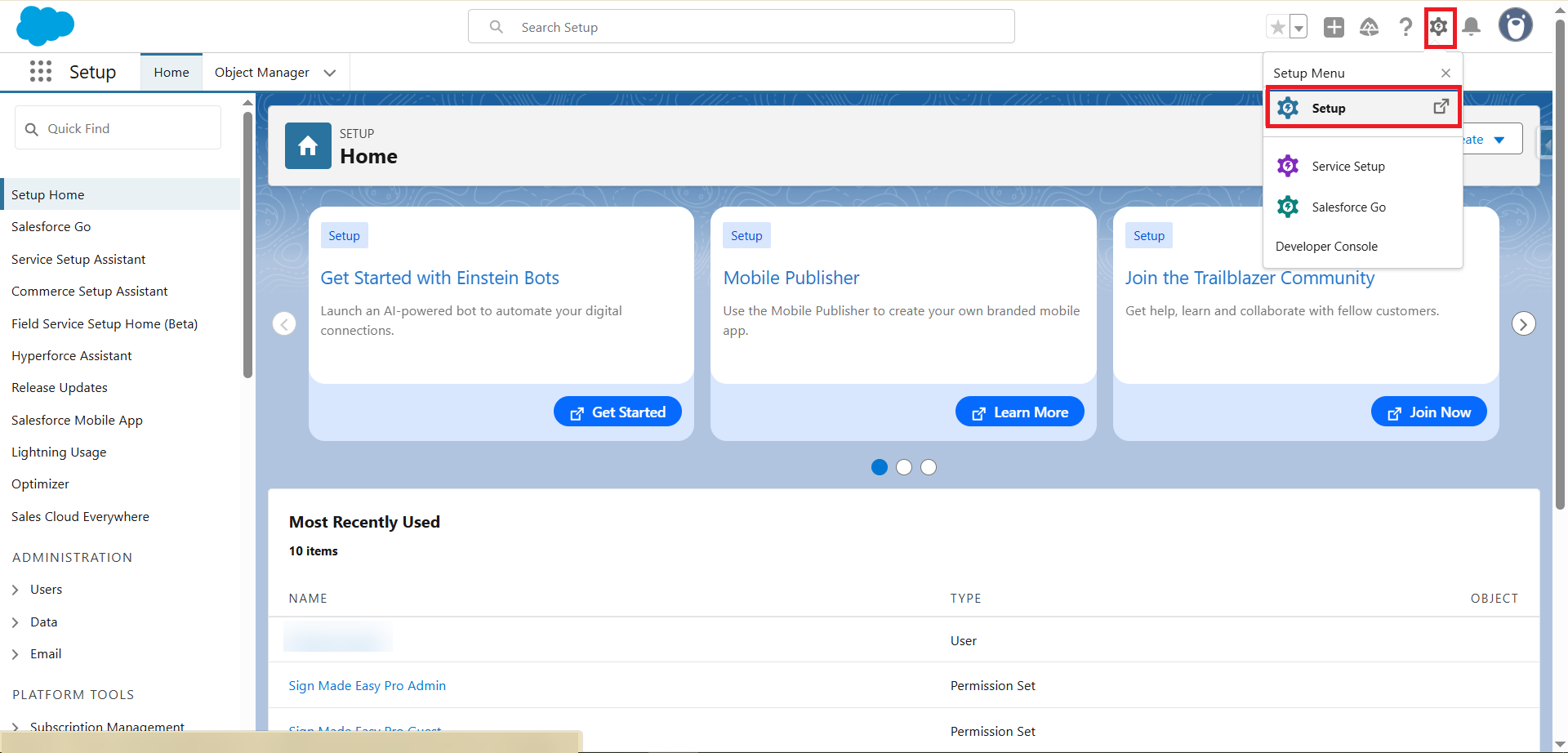Viewport: 1568px width, 753px height.
Task: Select the second carousel page dot
Action: tap(904, 467)
